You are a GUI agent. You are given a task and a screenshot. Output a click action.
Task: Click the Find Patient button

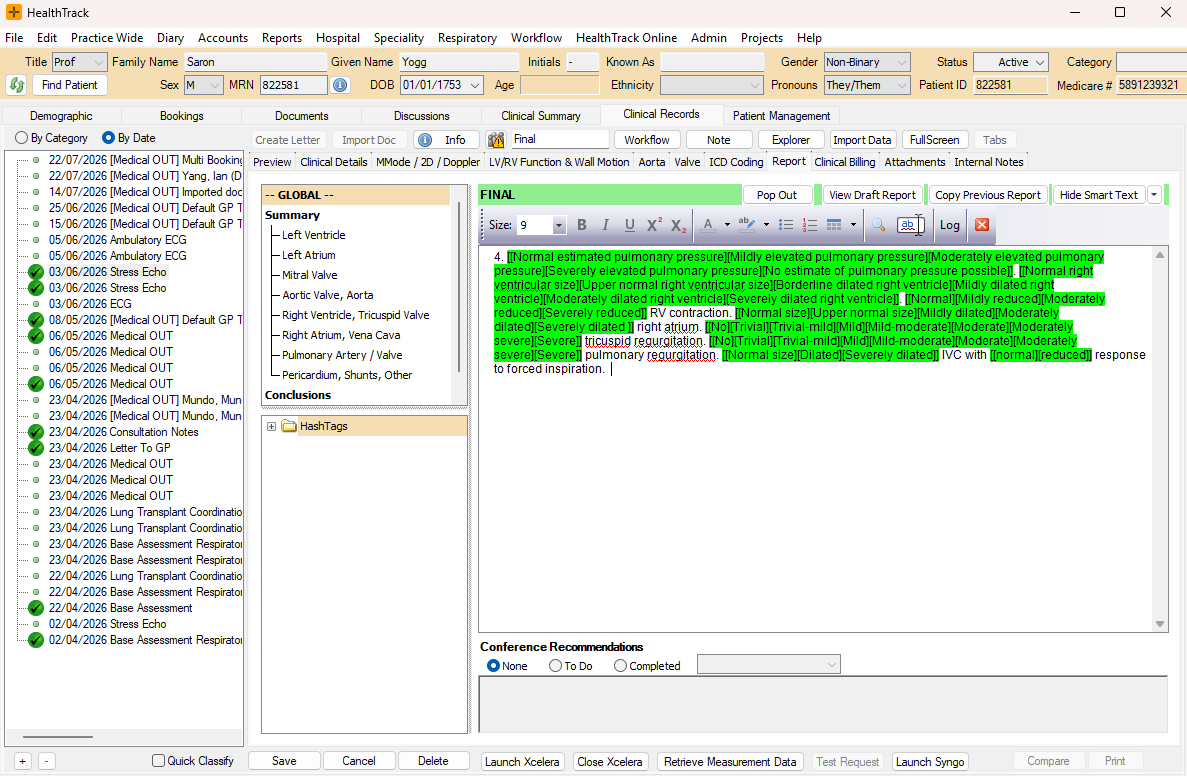(x=70, y=85)
